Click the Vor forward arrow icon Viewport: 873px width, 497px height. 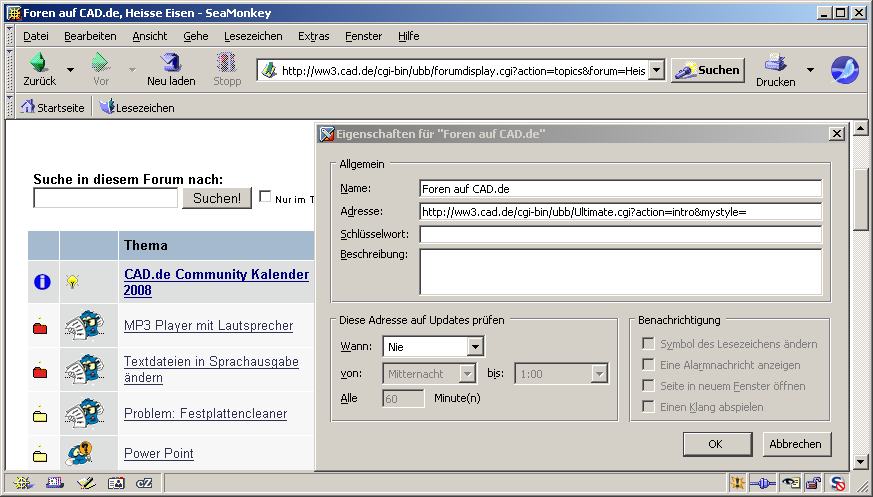tap(101, 62)
